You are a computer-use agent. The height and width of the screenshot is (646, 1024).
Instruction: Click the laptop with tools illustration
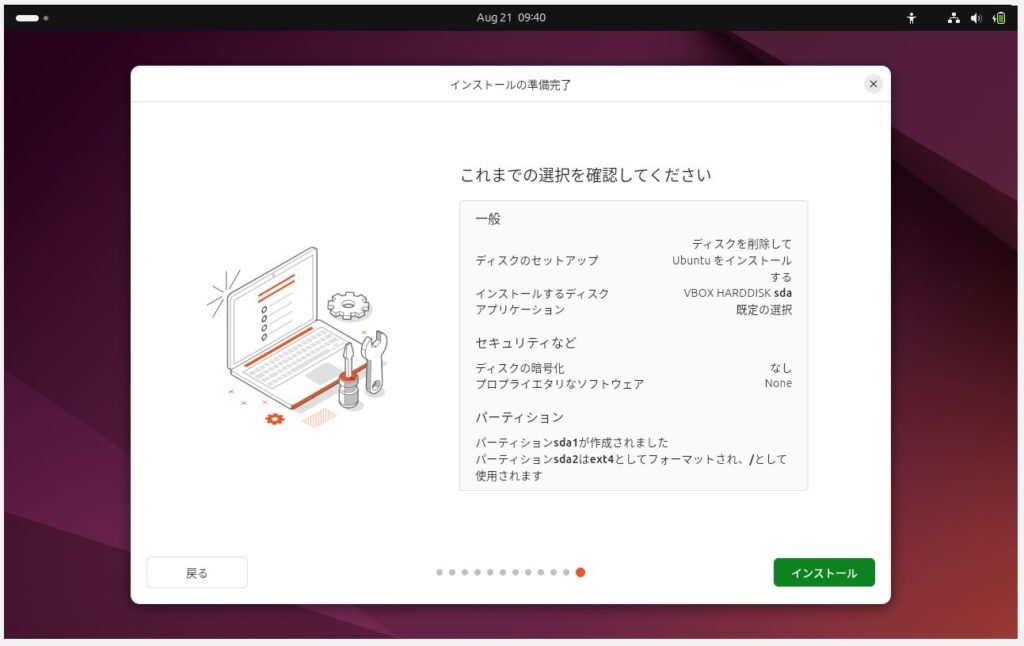coord(298,337)
